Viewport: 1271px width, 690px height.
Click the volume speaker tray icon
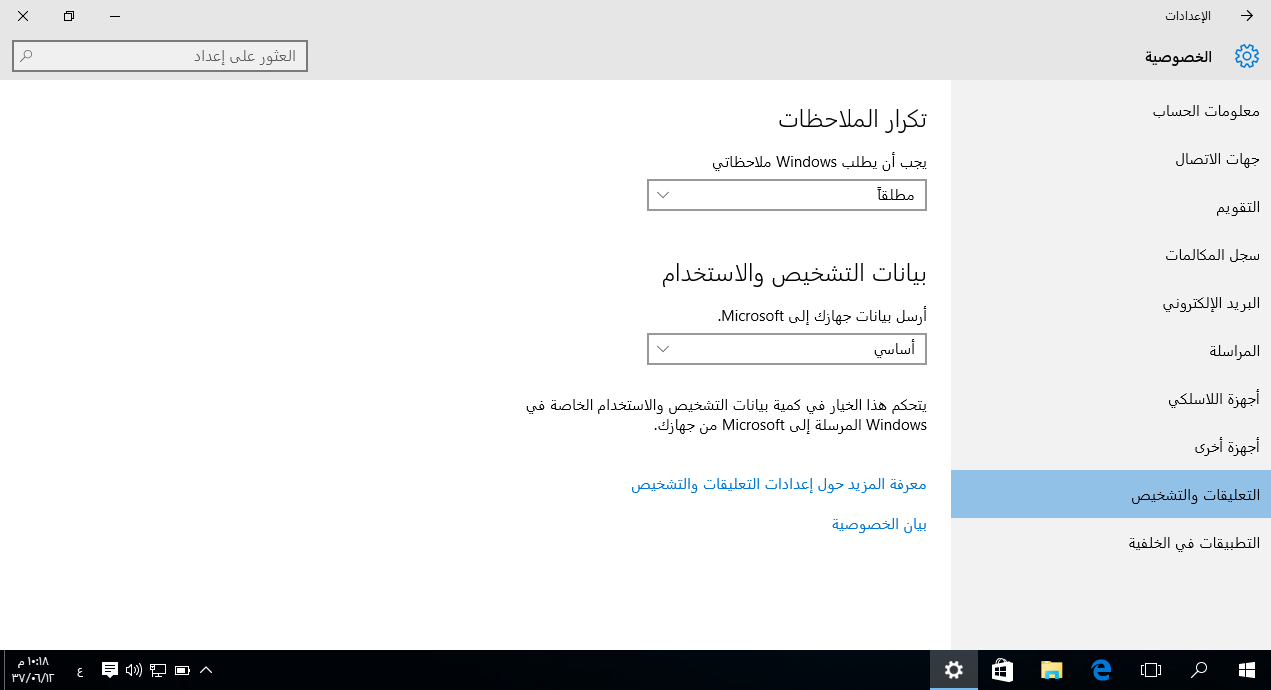(x=134, y=669)
